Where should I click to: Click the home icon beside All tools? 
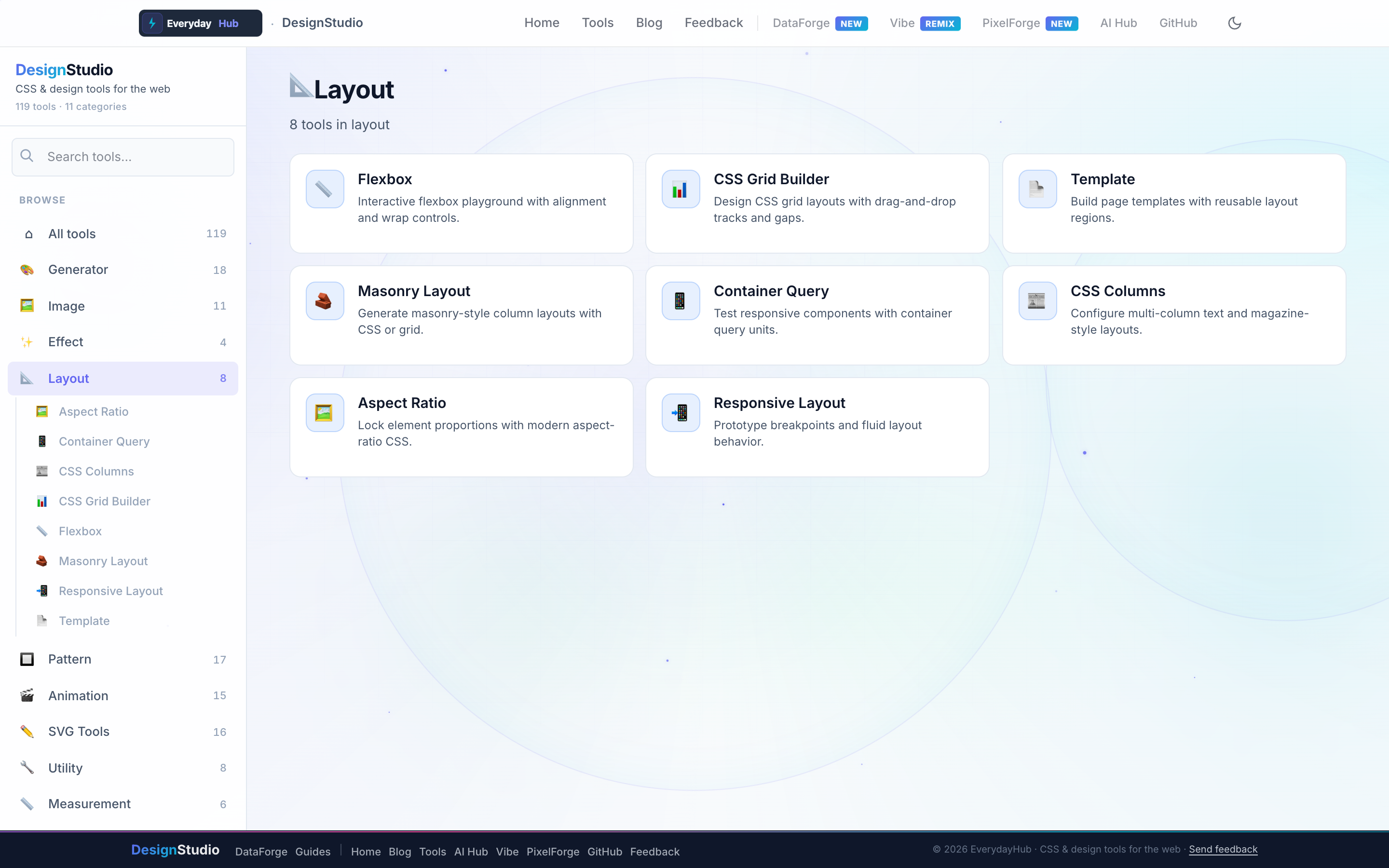point(28,234)
